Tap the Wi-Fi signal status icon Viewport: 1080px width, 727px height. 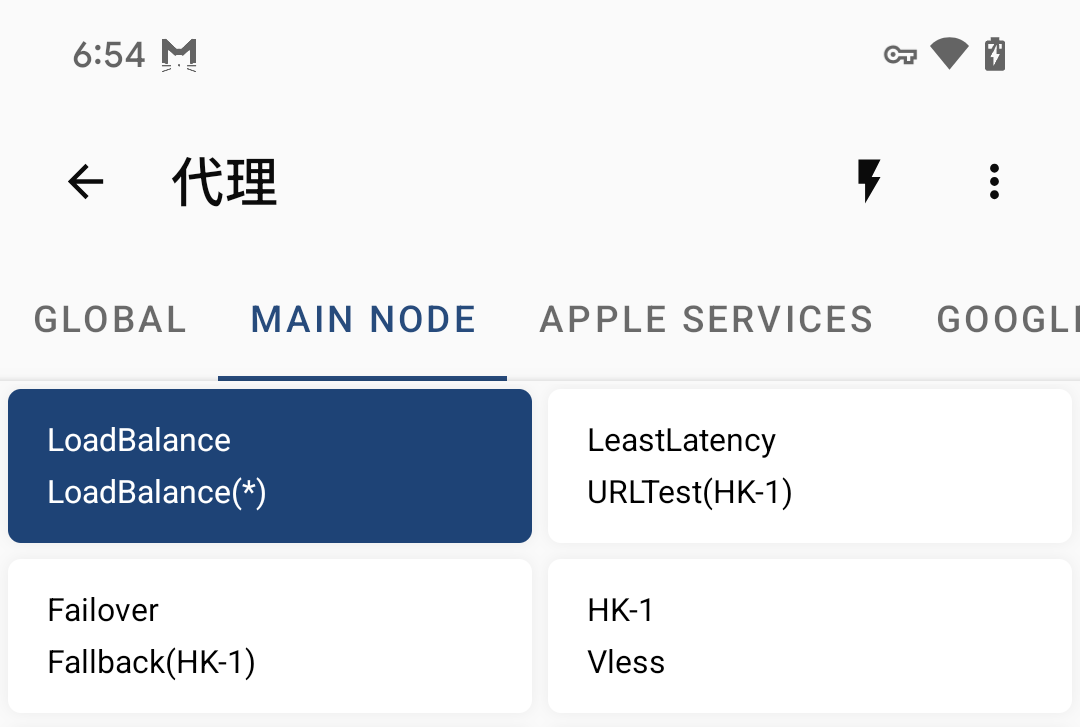(x=949, y=53)
